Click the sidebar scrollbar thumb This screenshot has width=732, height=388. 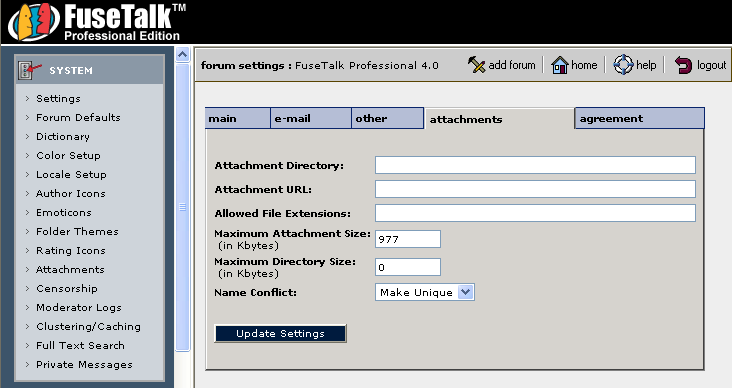(183, 207)
